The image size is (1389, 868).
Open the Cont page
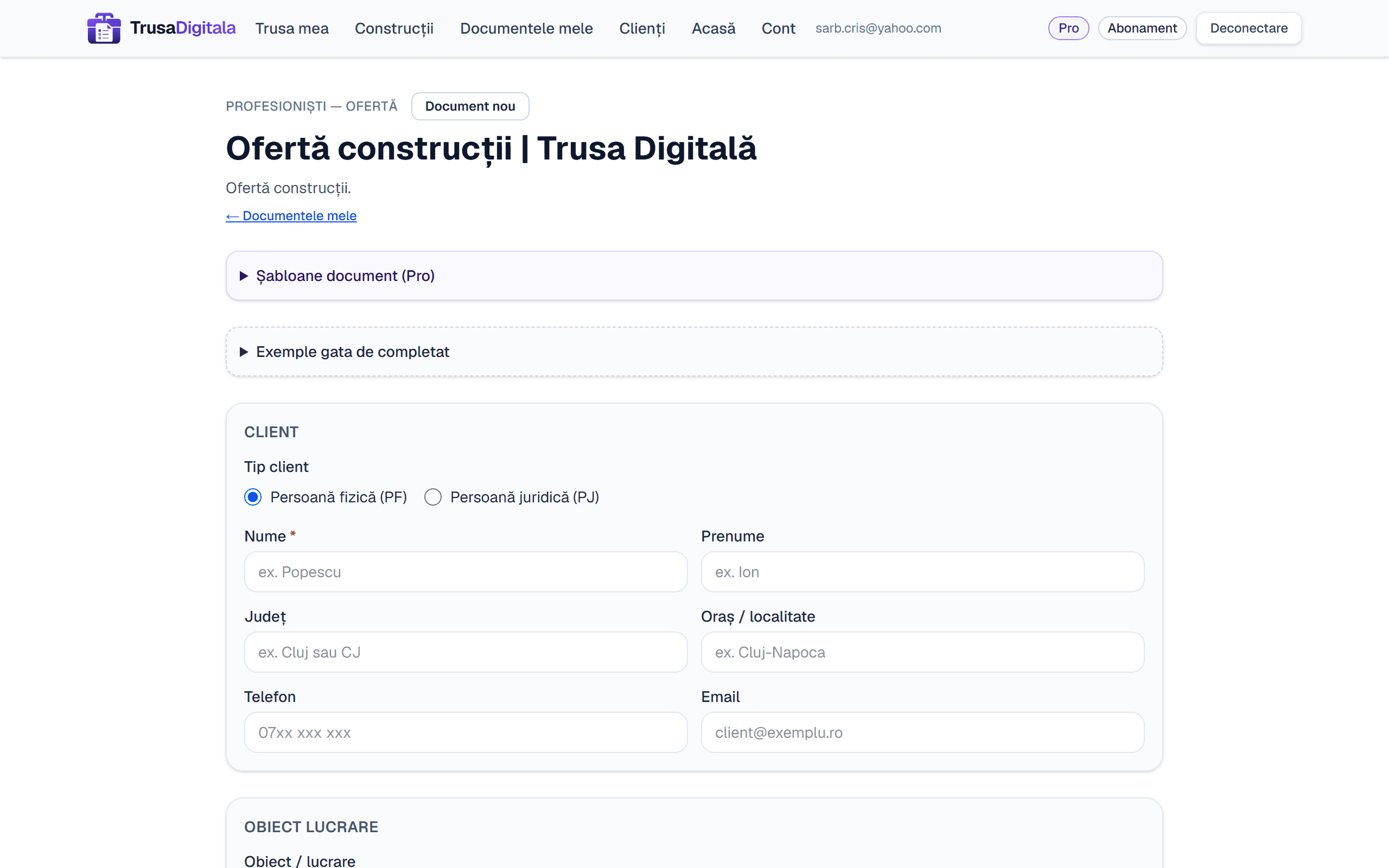(x=778, y=28)
